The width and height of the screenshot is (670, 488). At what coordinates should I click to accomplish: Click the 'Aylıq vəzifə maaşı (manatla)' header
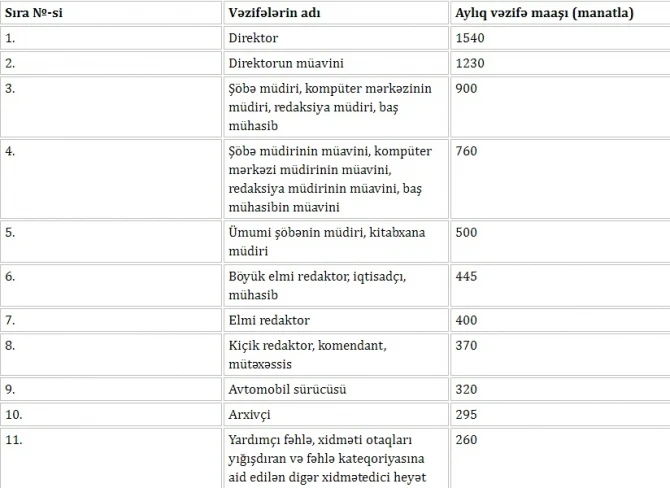click(544, 13)
